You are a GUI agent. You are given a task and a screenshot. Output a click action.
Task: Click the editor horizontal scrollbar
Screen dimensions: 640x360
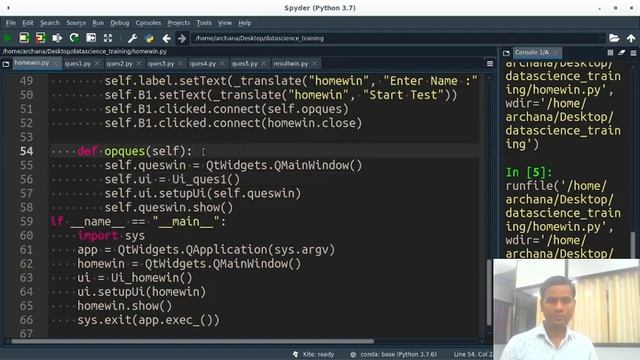point(192,341)
